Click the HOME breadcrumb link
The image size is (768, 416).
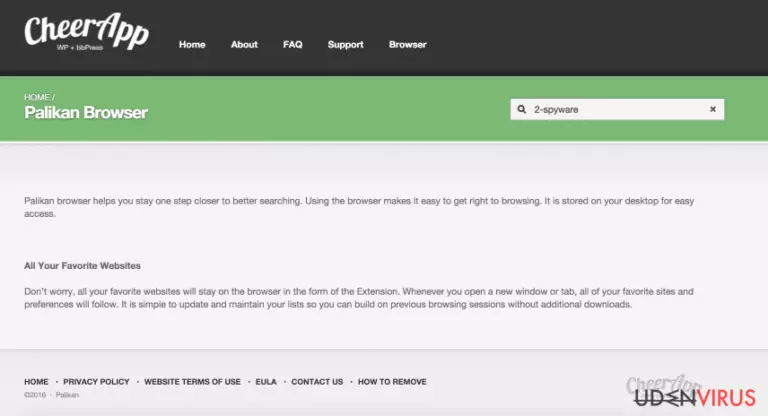(x=37, y=97)
